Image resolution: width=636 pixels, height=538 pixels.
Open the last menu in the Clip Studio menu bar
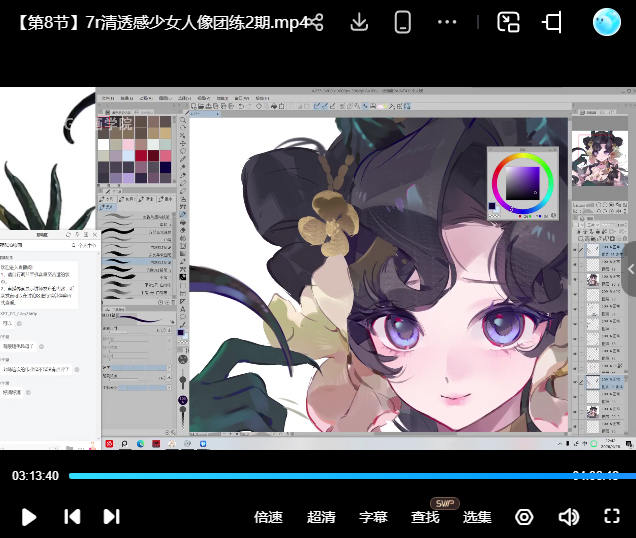coord(262,98)
